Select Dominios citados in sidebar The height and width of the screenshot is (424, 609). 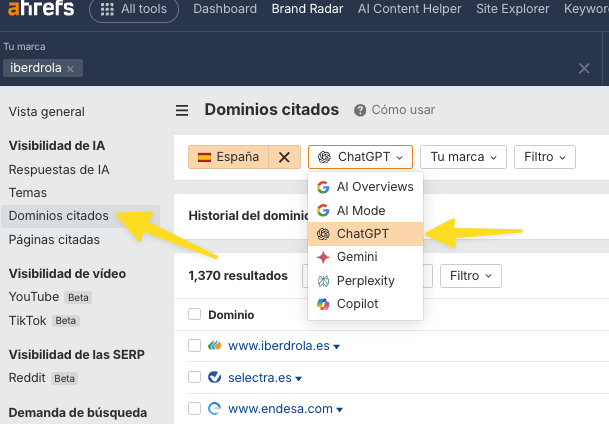point(80,216)
